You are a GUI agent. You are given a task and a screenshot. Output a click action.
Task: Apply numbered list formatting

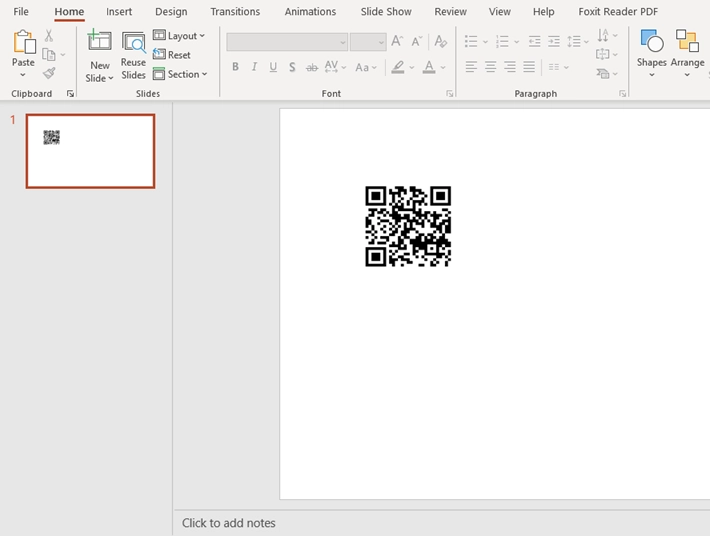pyautogui.click(x=502, y=42)
